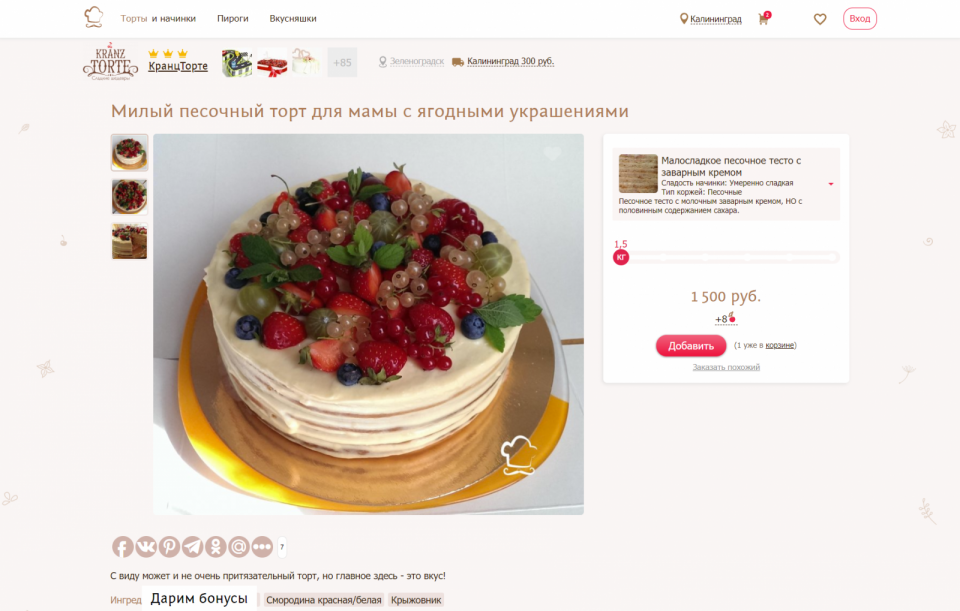Select the sliced cake thumbnail
The height and width of the screenshot is (611, 960).
tap(129, 241)
